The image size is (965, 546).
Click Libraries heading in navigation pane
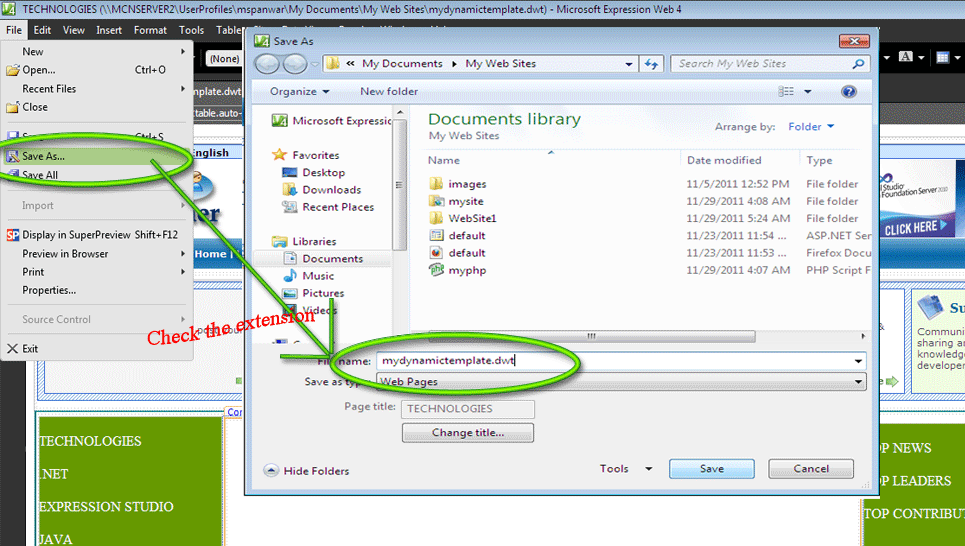click(x=314, y=241)
